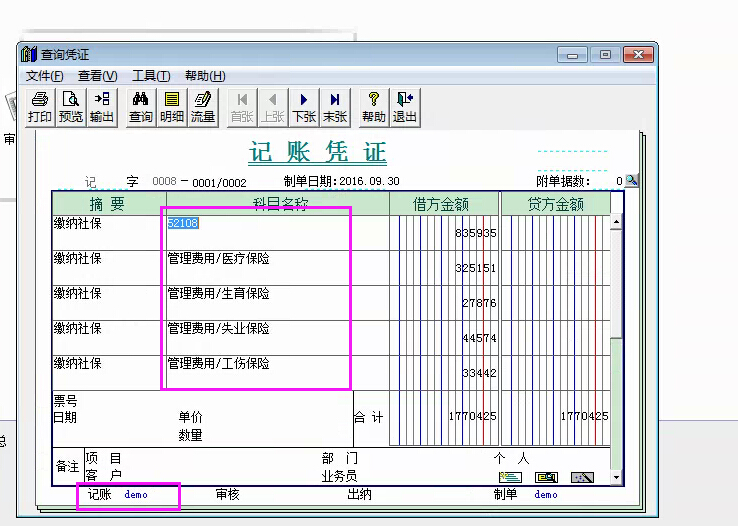Click the rightmost icon under 个人 row
Screen dimensions: 738x526
(x=582, y=478)
